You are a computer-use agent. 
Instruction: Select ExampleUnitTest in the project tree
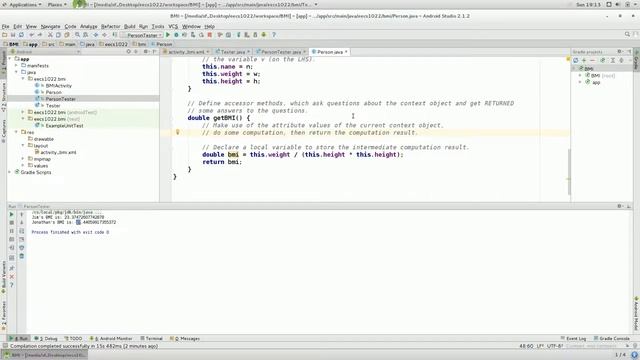64,126
